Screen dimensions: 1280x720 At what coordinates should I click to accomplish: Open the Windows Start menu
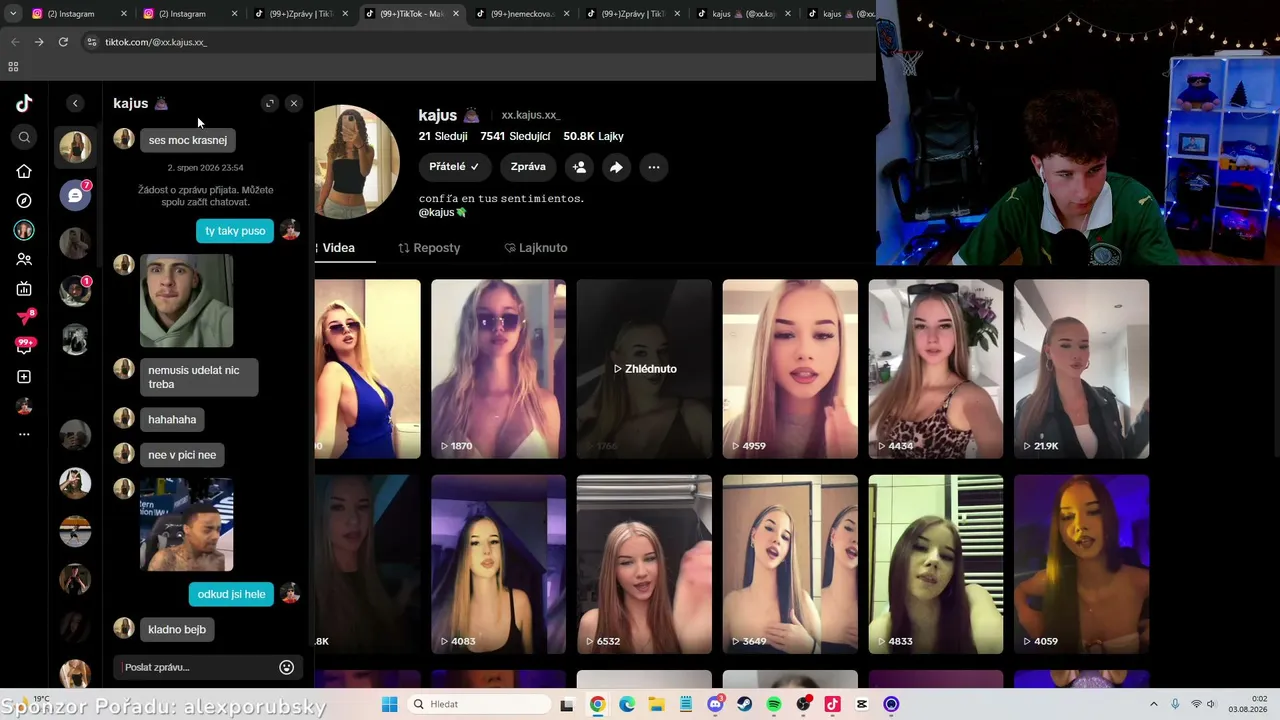tap(389, 704)
